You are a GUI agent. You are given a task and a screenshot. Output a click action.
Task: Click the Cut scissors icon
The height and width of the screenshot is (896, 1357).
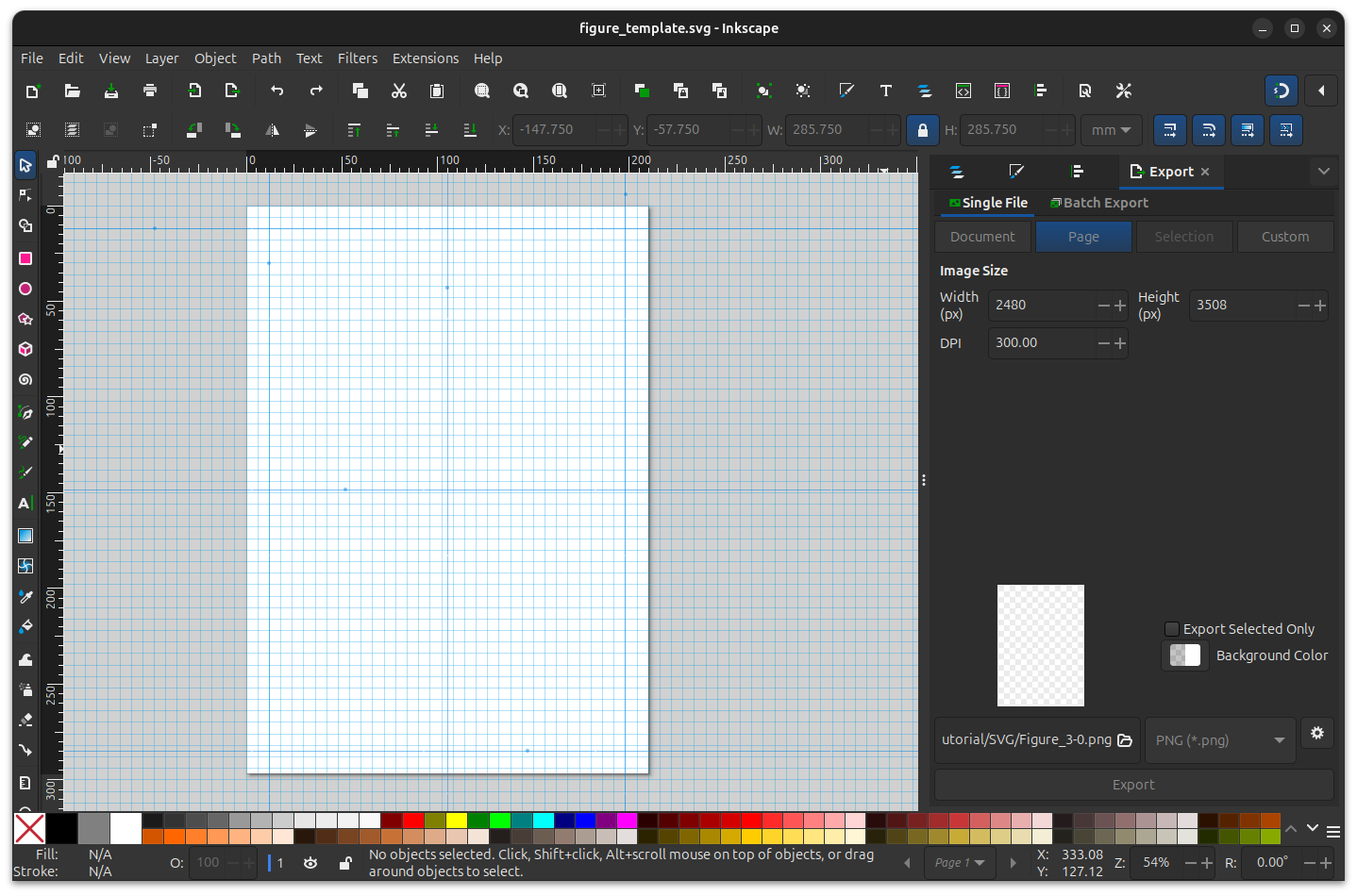(399, 91)
